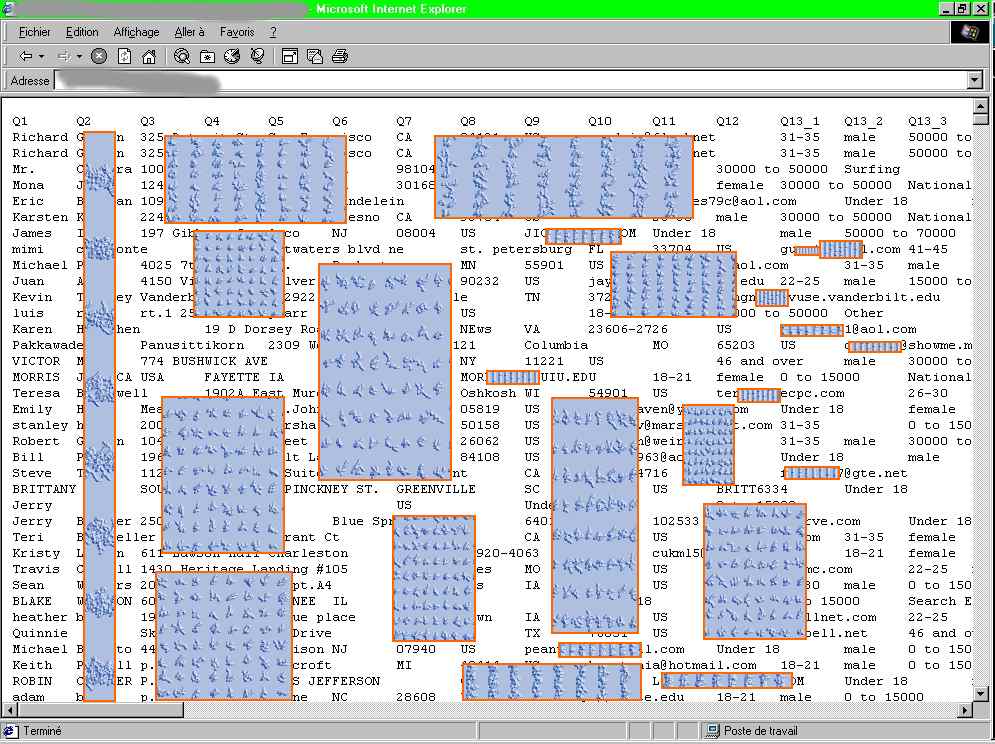Click the Q7 column header
This screenshot has width=995, height=744.
[x=404, y=121]
